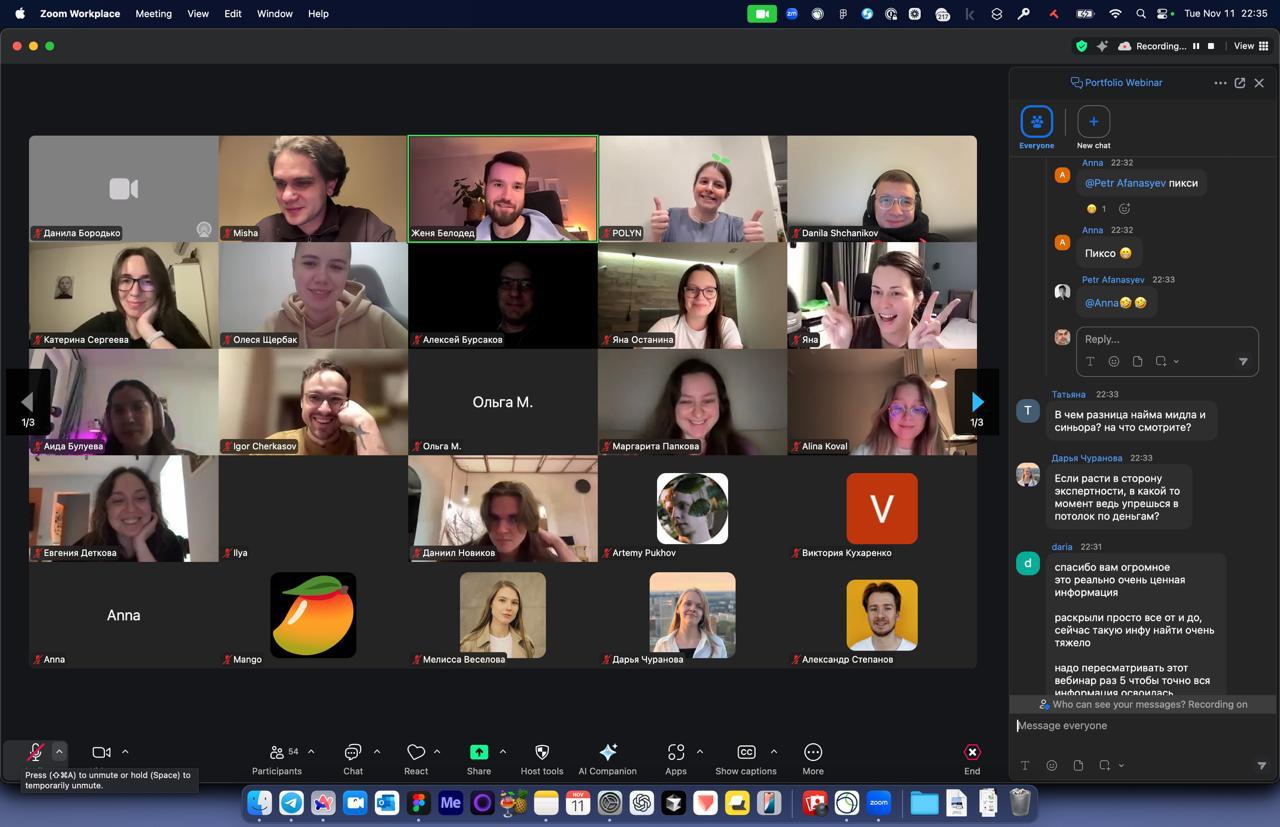Image resolution: width=1280 pixels, height=827 pixels.
Task: Expand the Show captions options arrow
Action: tap(774, 752)
